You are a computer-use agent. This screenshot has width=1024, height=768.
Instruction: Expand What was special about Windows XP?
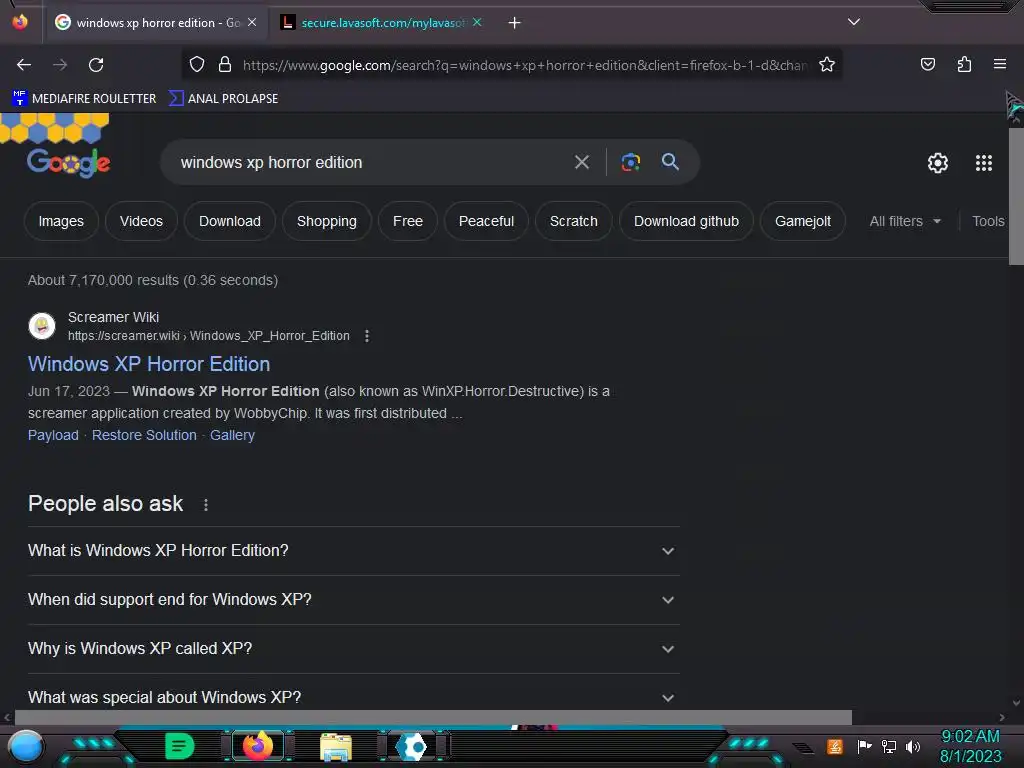(x=353, y=696)
